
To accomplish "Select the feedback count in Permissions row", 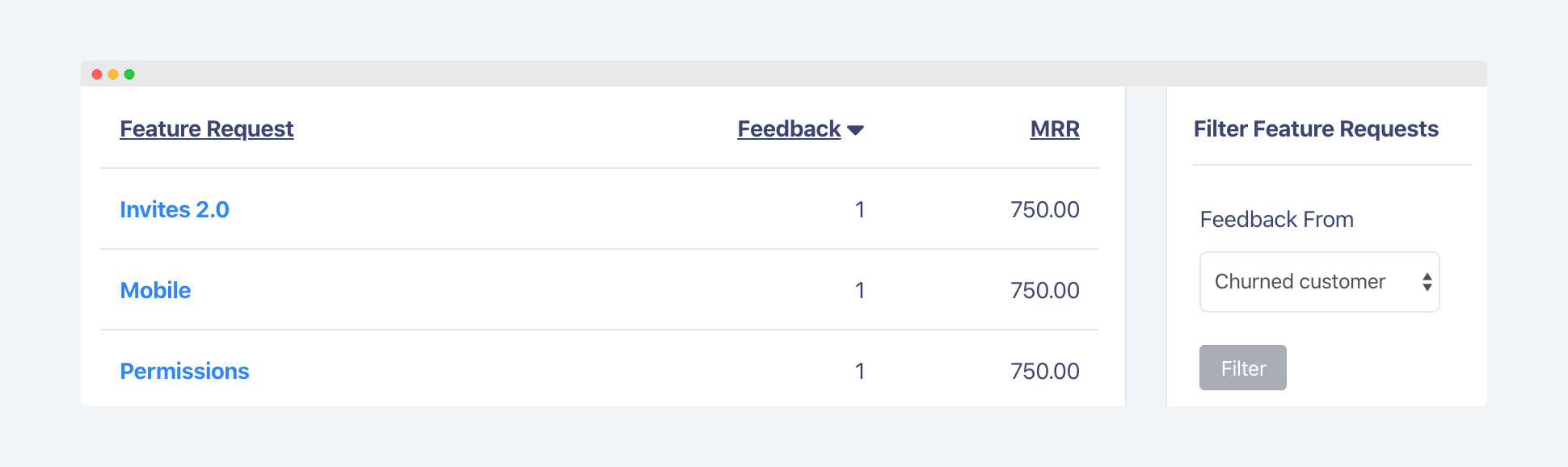I will pos(860,372).
